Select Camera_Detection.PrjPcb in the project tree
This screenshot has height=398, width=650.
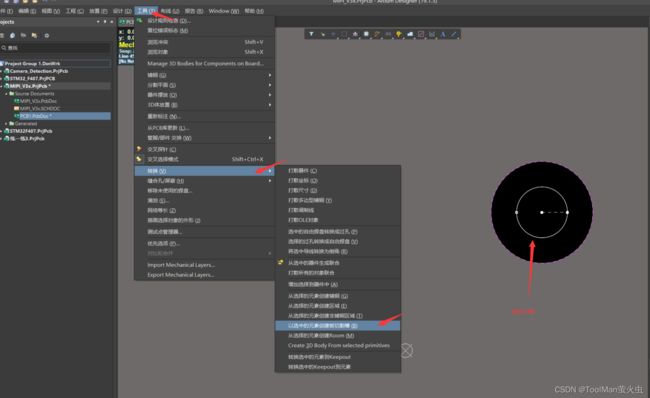coord(39,71)
